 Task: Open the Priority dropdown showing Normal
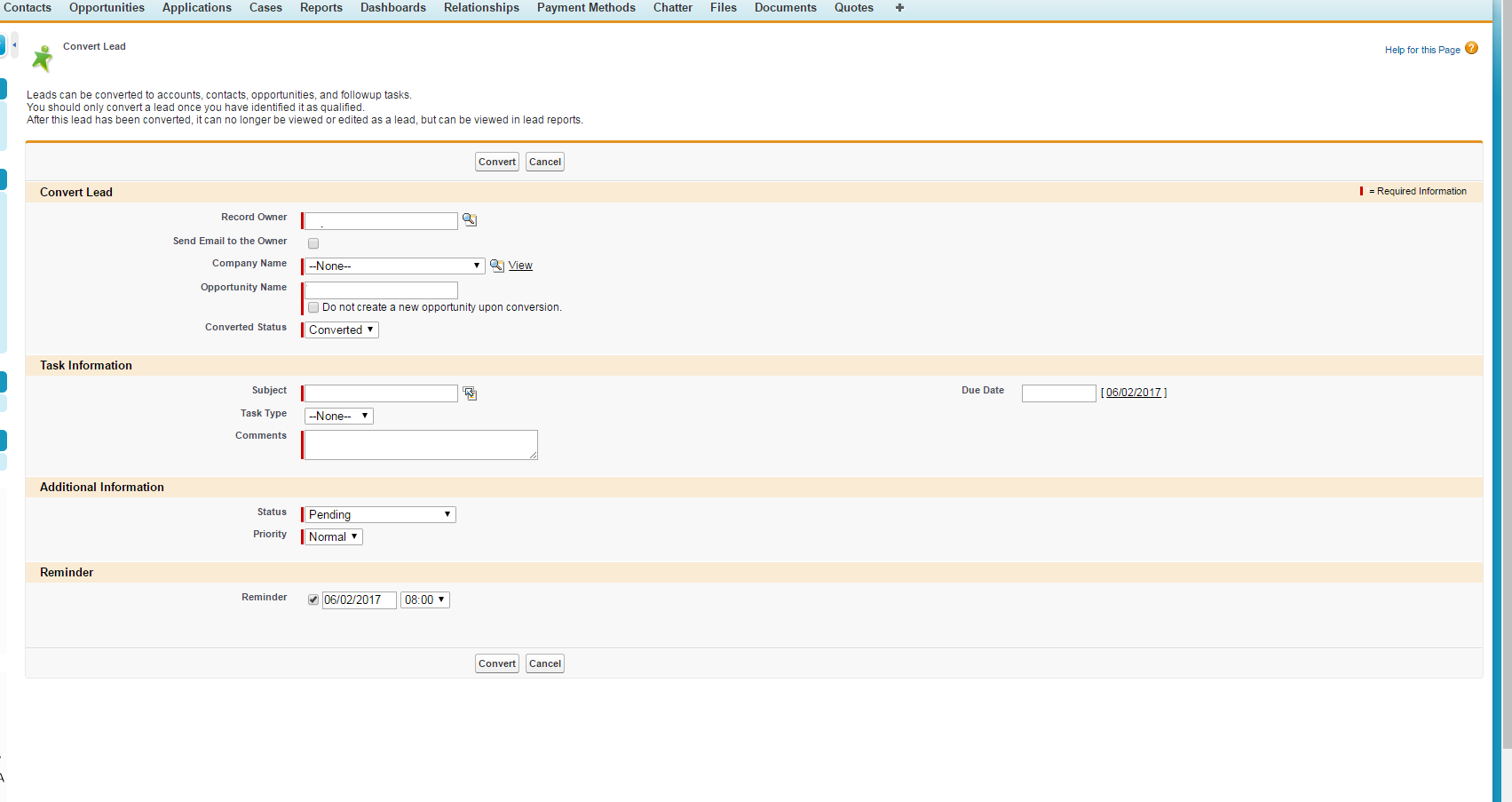[334, 536]
